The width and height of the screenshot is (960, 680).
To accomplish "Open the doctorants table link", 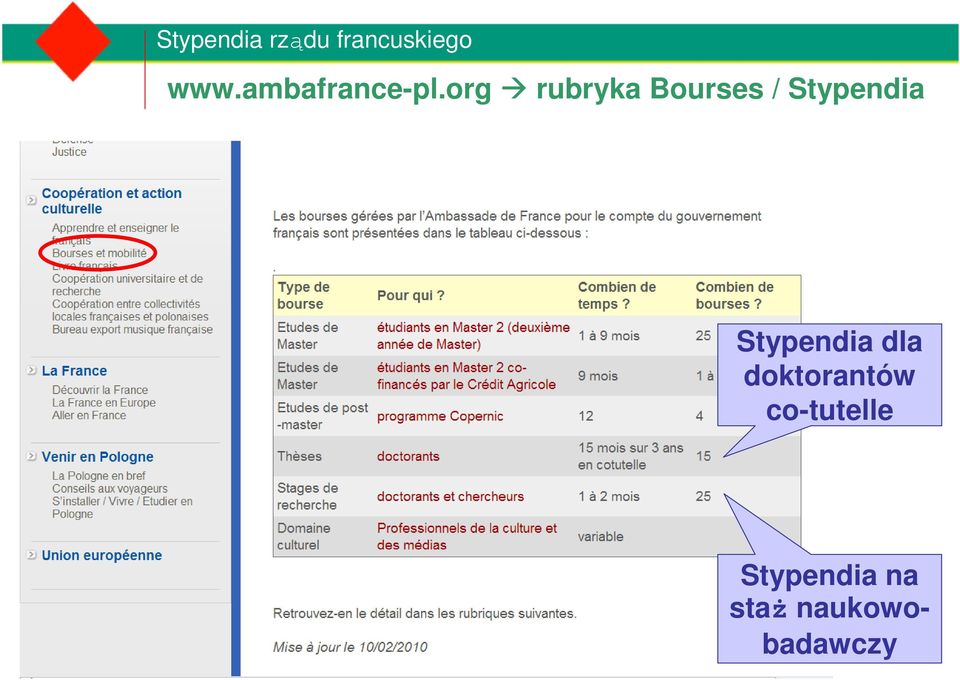I will coord(408,456).
